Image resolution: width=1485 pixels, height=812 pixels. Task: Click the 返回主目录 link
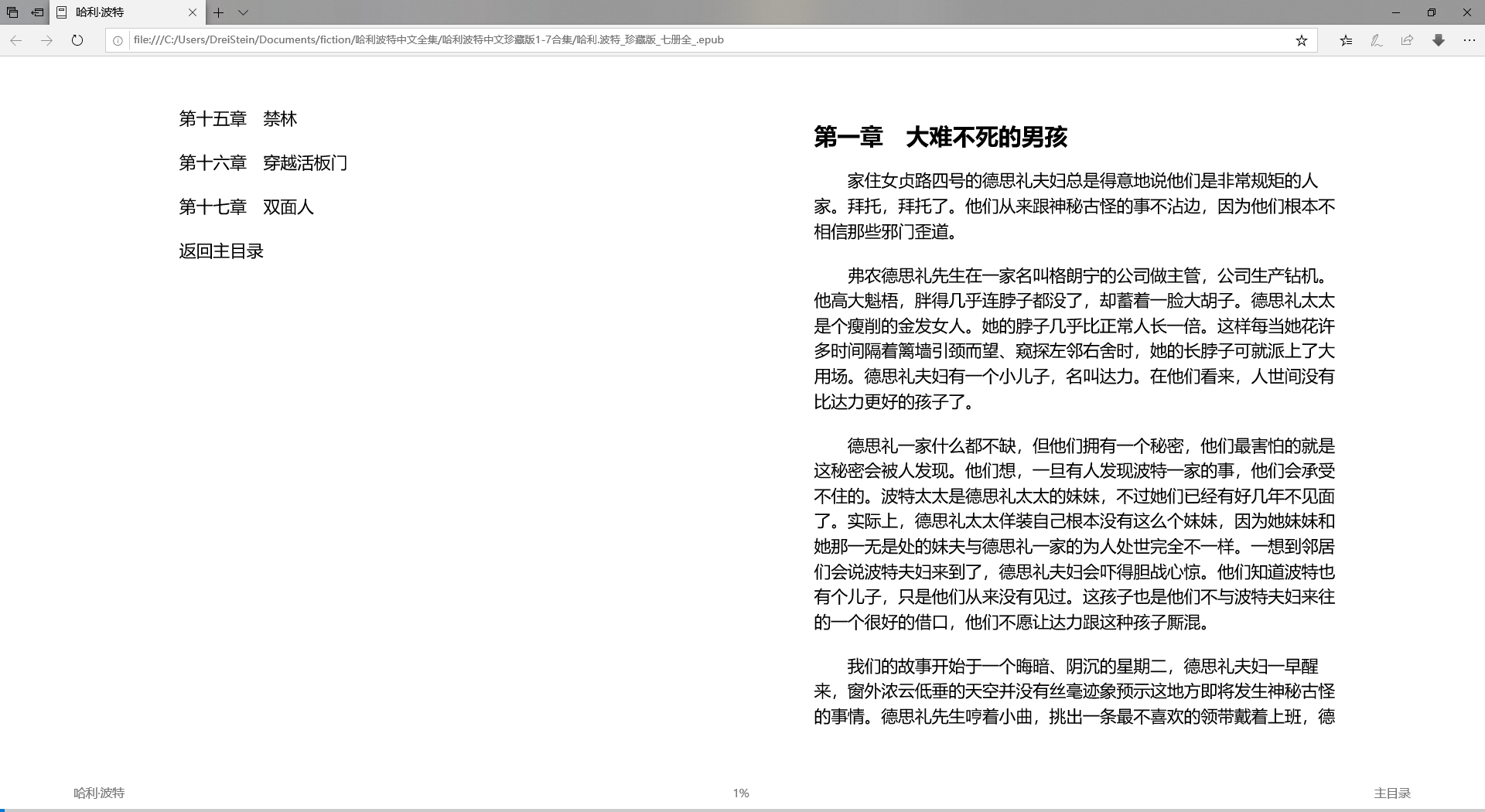(x=221, y=251)
